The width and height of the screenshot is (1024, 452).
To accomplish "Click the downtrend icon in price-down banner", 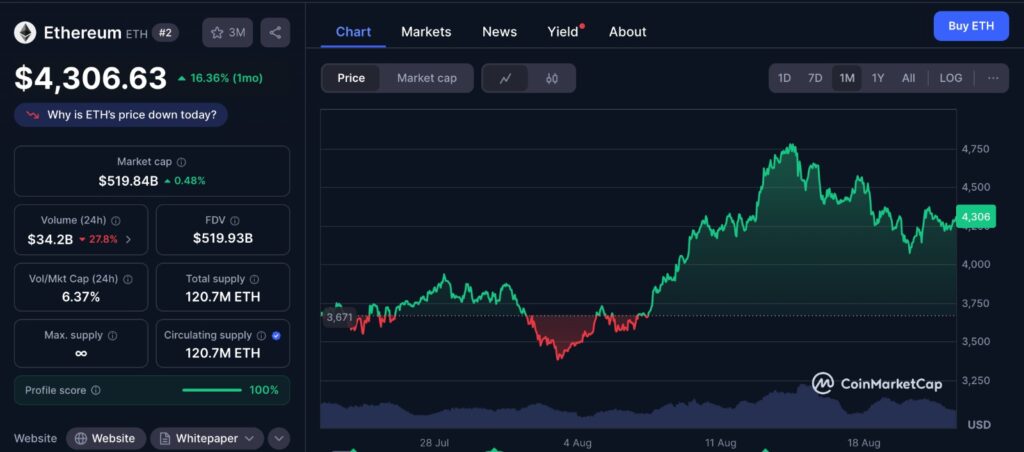I will click(33, 115).
